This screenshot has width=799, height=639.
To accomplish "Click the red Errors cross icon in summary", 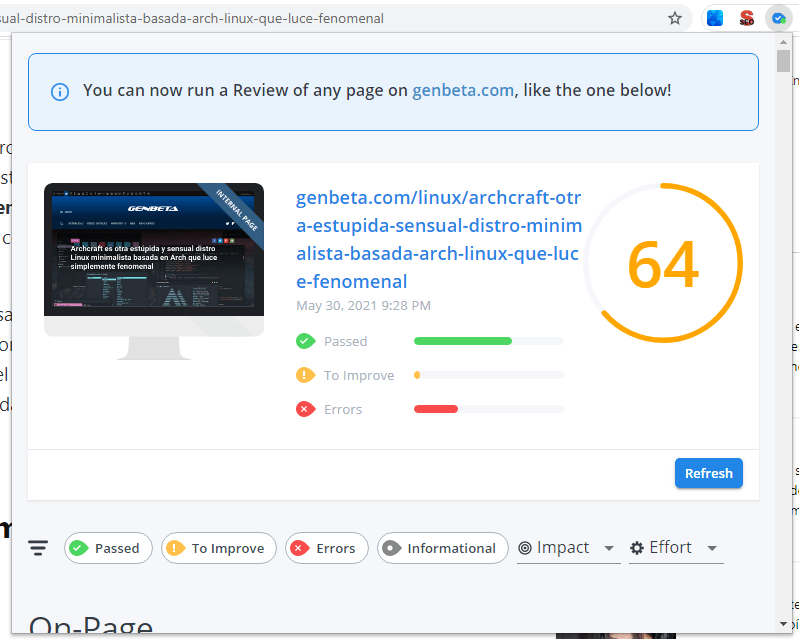I will [x=305, y=409].
